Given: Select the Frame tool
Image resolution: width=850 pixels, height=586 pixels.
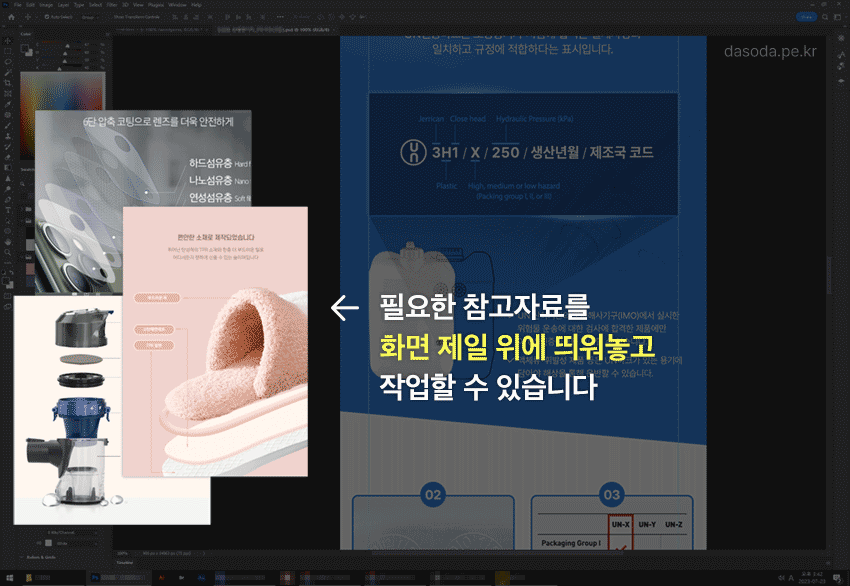Looking at the screenshot, I should tap(8, 94).
